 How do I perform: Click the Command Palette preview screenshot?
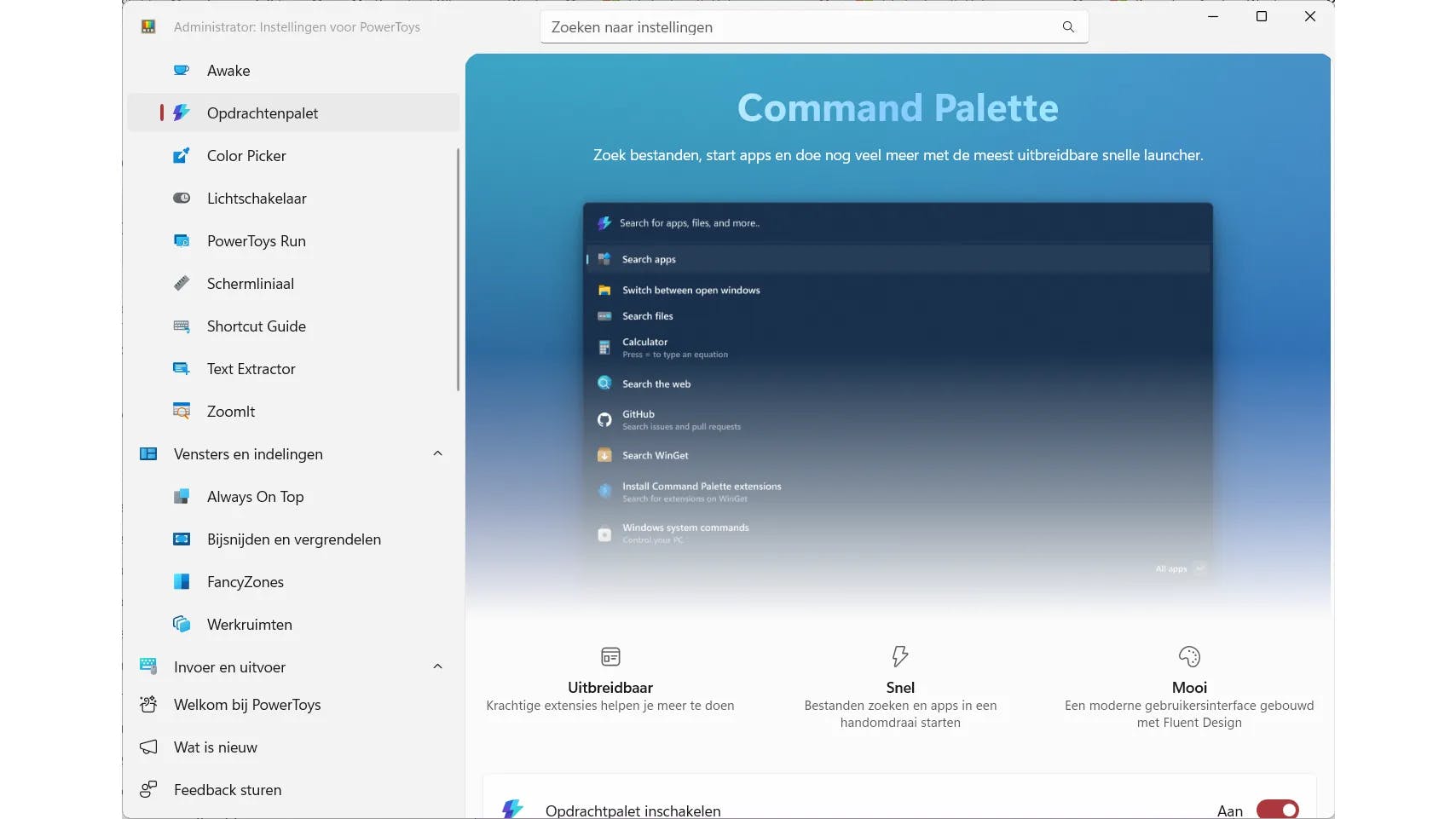898,395
